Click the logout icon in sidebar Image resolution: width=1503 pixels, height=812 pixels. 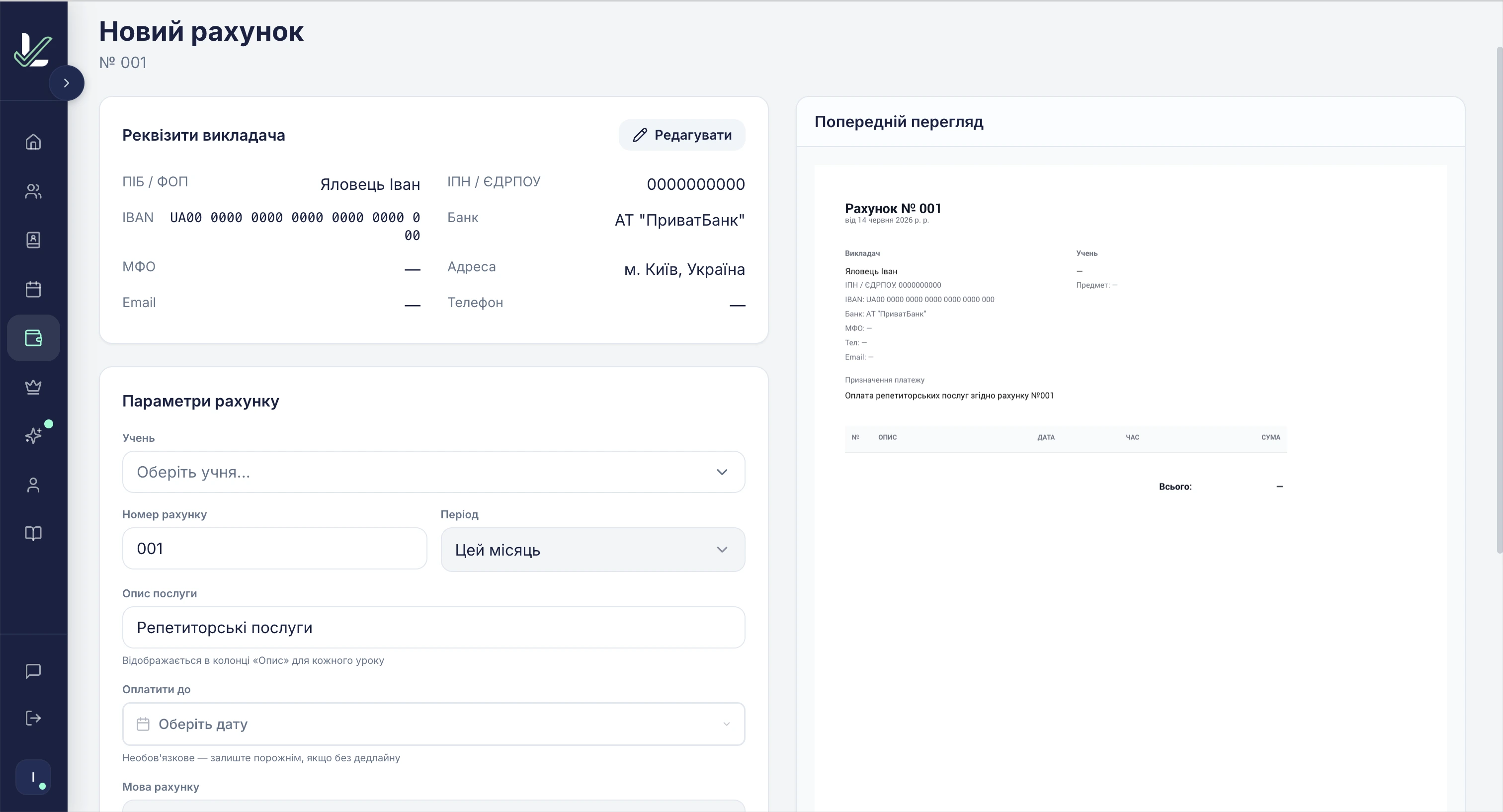click(33, 718)
